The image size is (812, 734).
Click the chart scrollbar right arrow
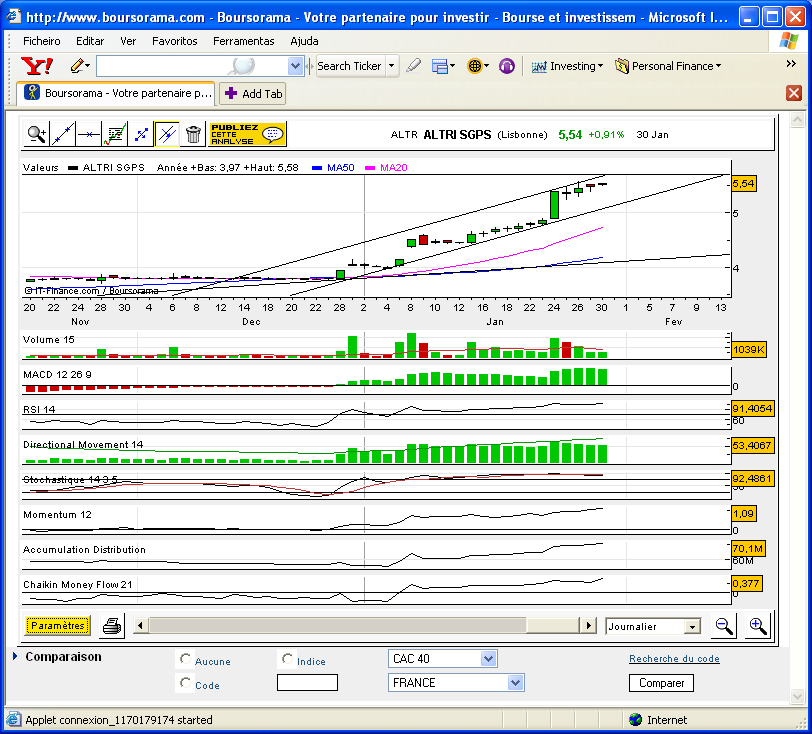click(588, 625)
